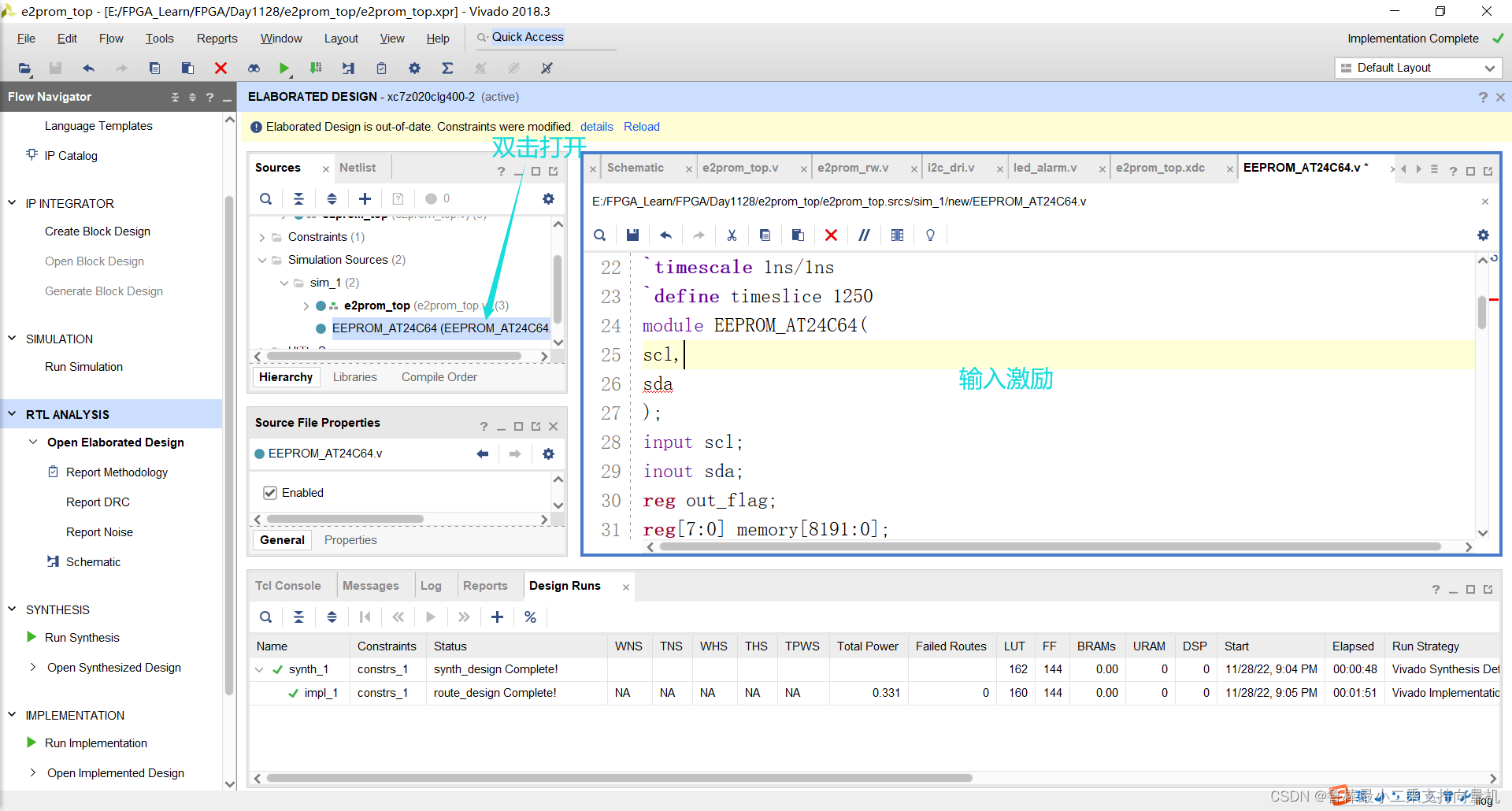Toggle line comments with the // icon
This screenshot has width=1512, height=811.
click(864, 235)
